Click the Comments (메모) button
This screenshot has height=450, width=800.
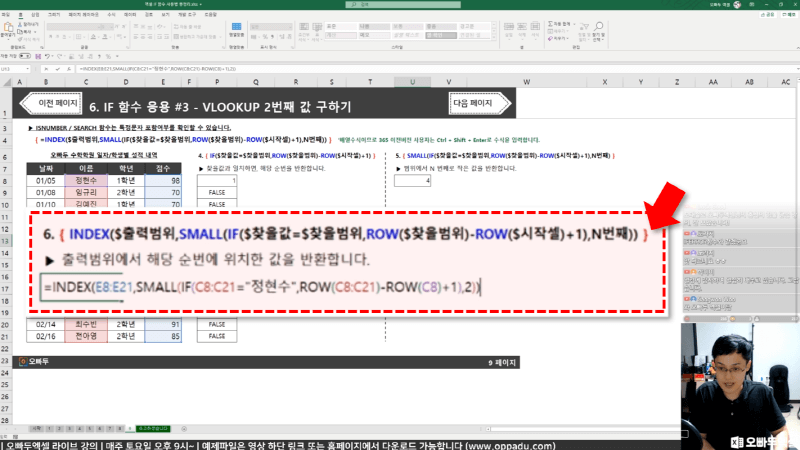(x=789, y=15)
